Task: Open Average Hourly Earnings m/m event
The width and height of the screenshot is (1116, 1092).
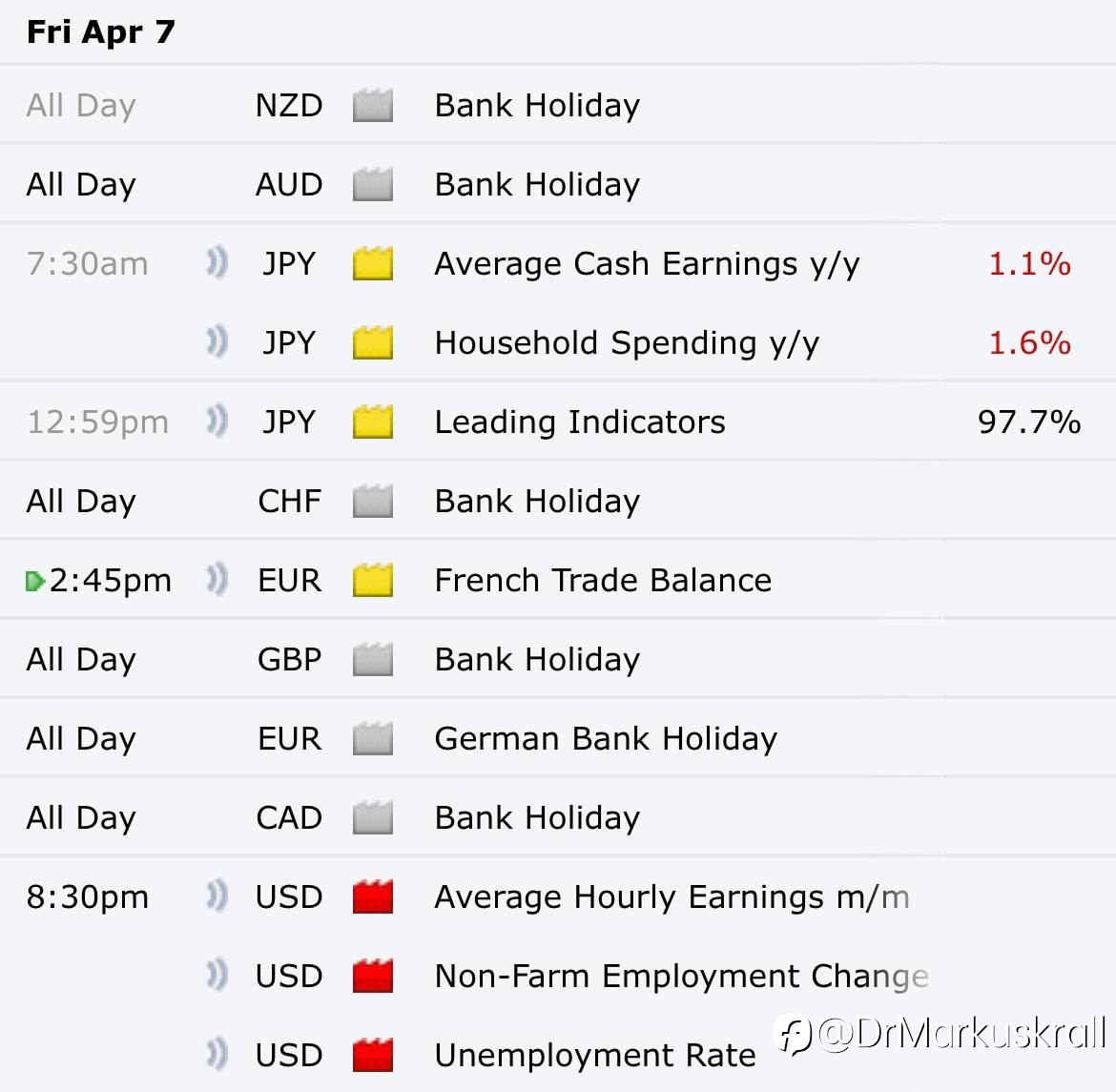Action: [x=671, y=897]
